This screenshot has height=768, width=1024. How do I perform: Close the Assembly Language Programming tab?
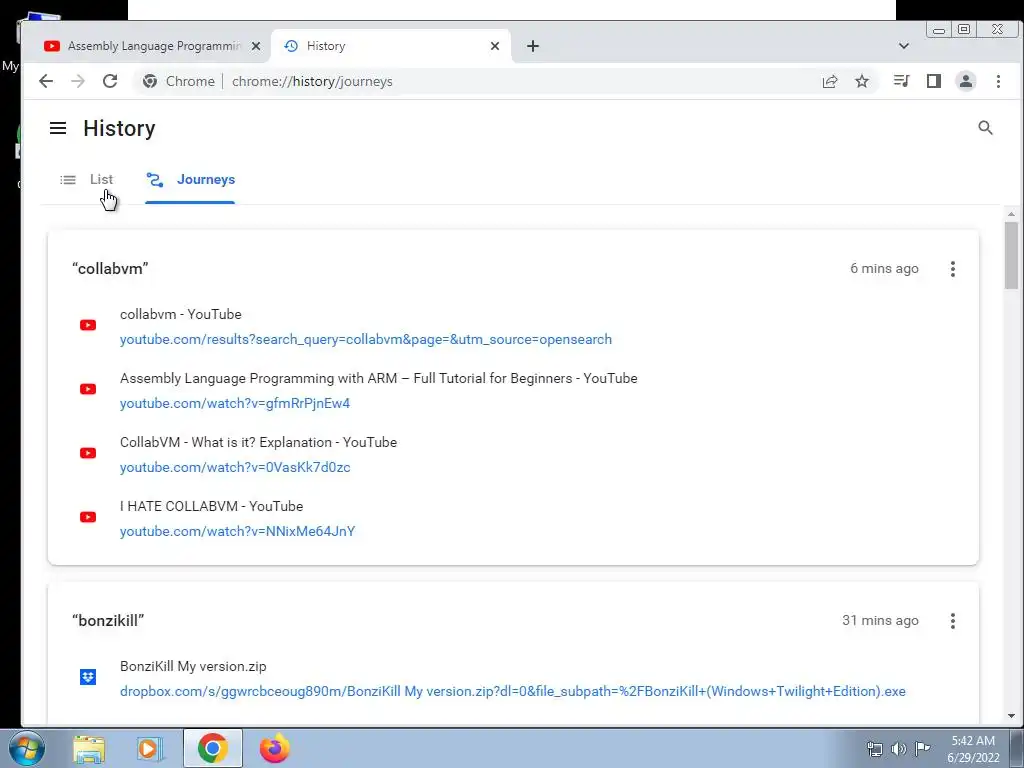256,46
